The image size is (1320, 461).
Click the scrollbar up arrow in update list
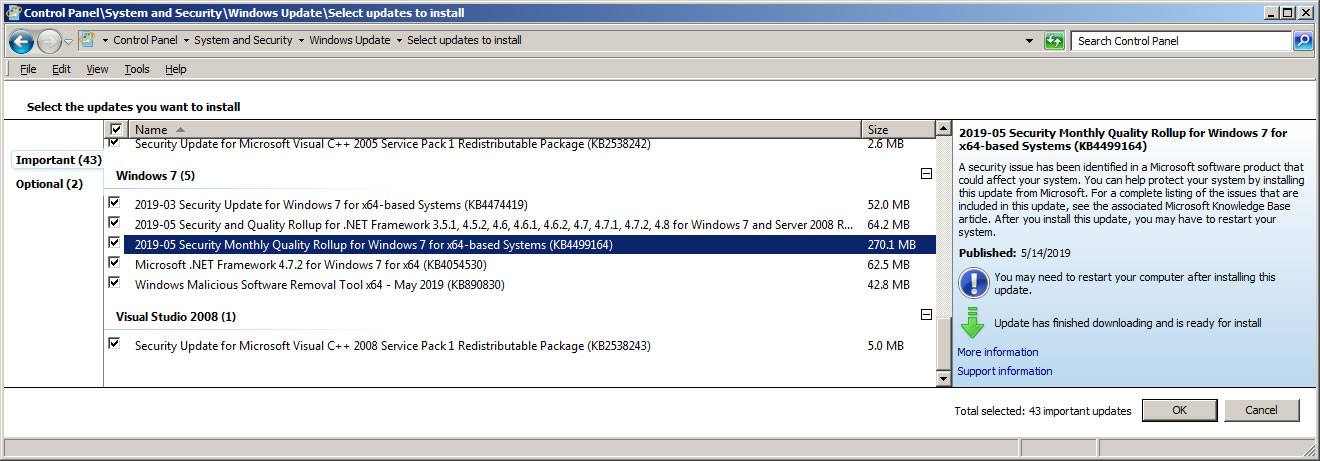[943, 129]
